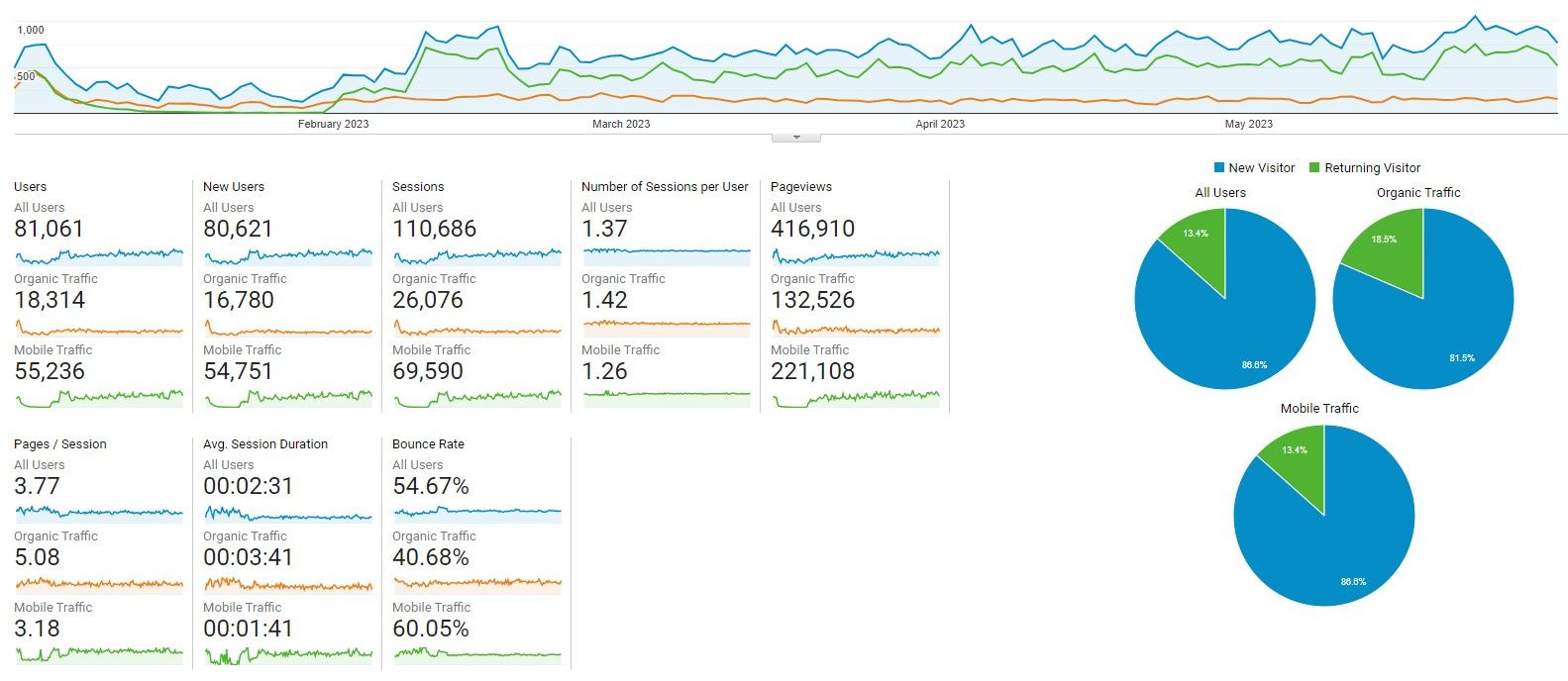Select the Pageviews metric heading
Viewport: 1568px width, 681px height.
click(801, 187)
